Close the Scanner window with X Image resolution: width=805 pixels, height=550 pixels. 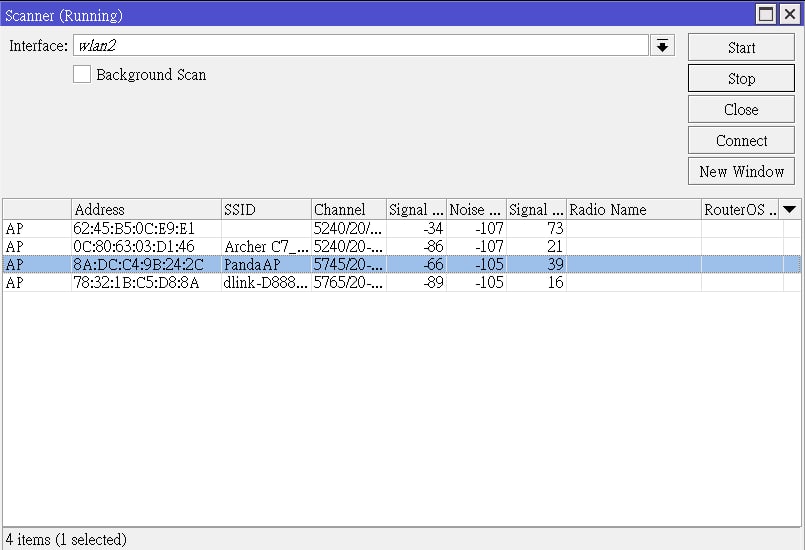coord(790,14)
